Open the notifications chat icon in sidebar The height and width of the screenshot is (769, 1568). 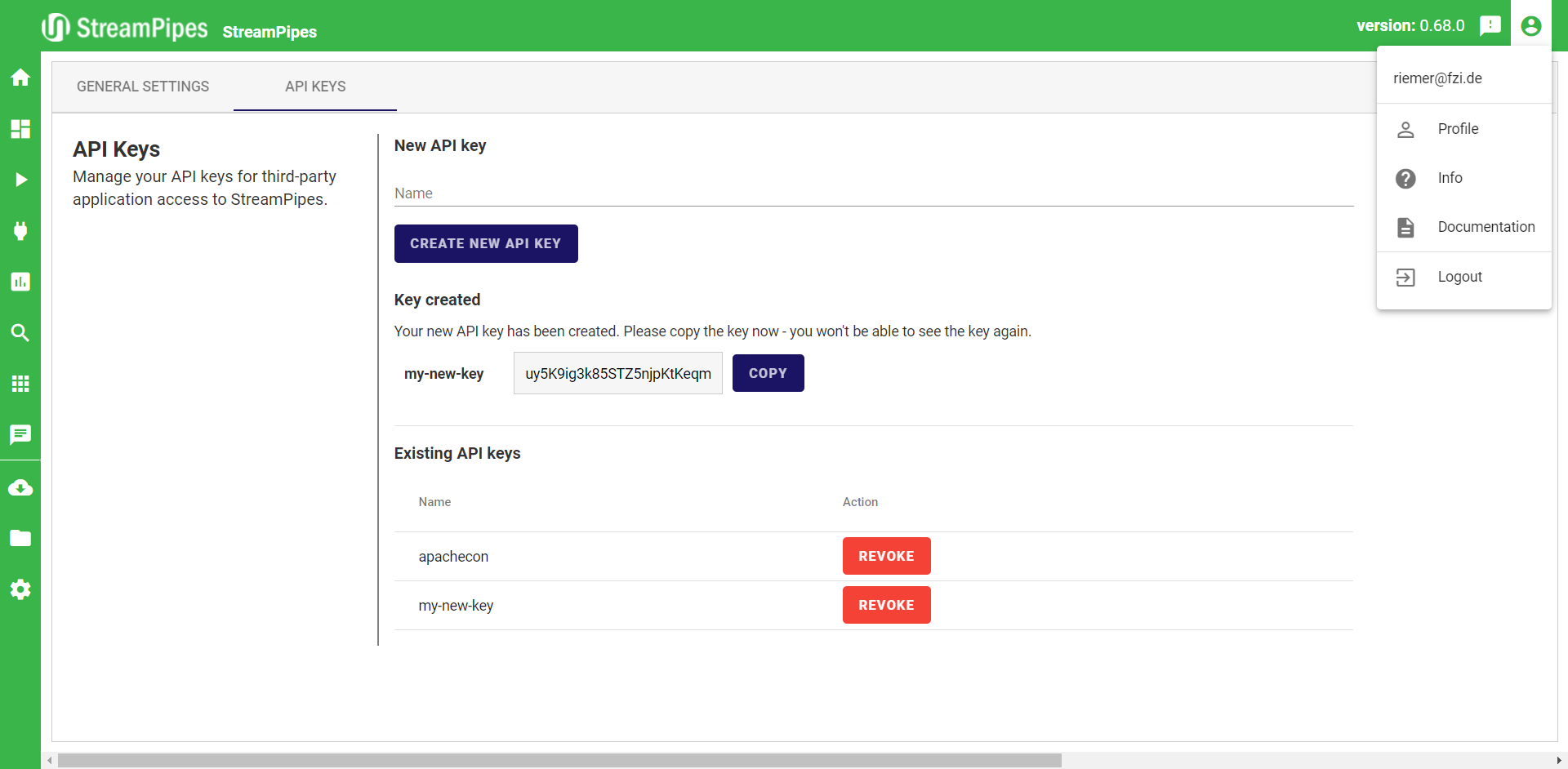point(20,434)
